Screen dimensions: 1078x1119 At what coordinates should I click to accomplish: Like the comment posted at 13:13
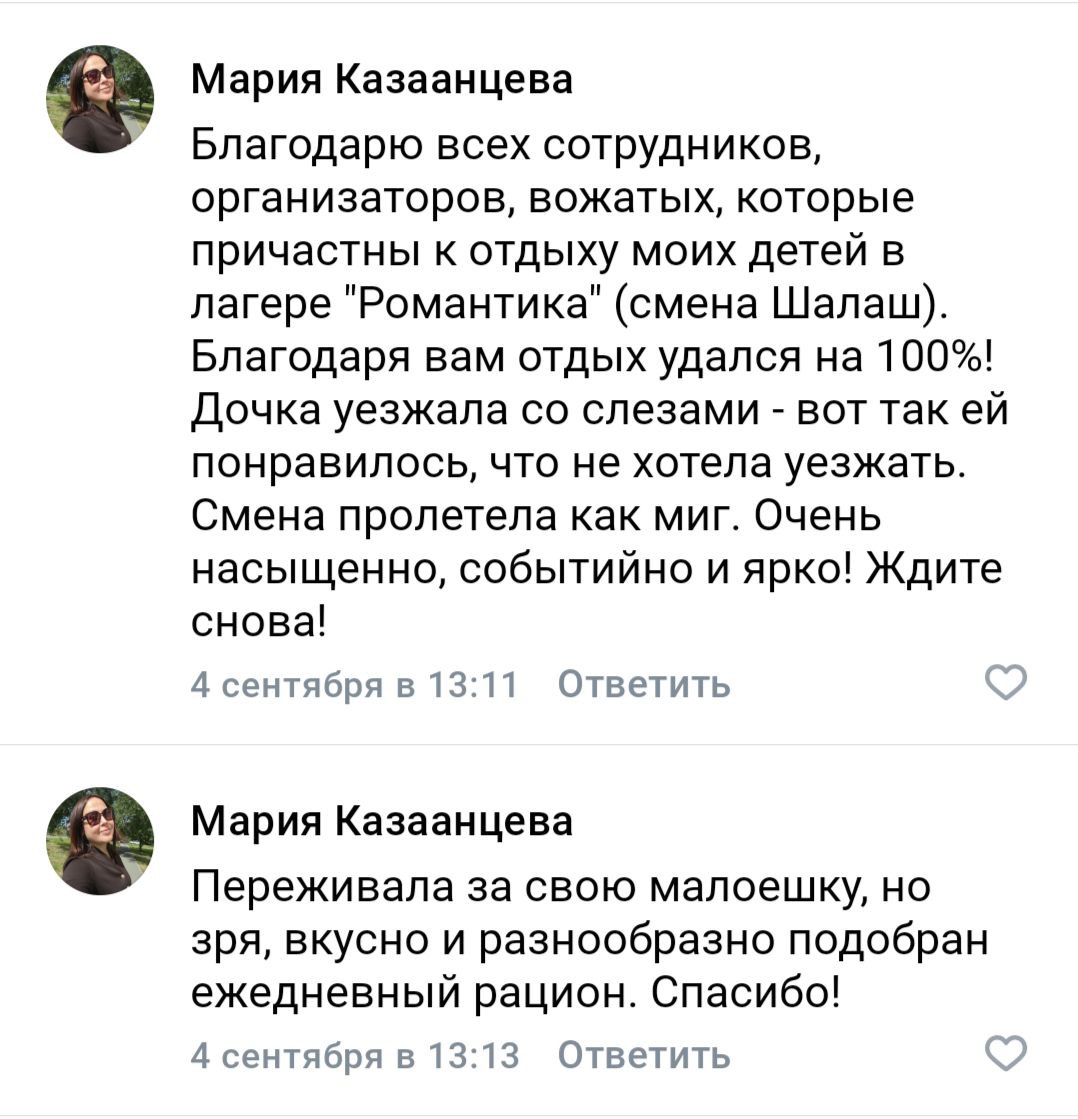[1006, 1053]
